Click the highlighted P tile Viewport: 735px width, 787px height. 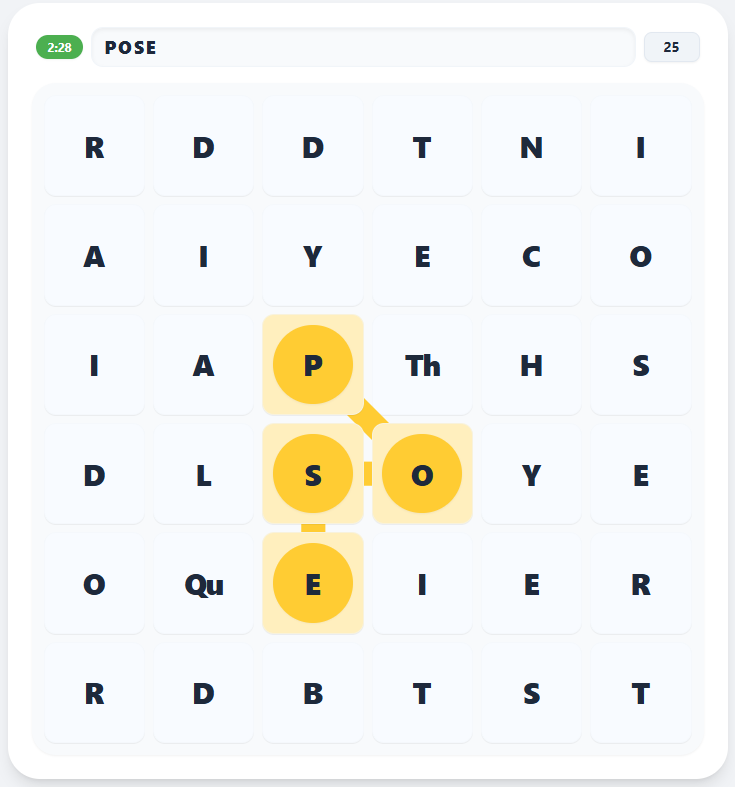pos(313,365)
